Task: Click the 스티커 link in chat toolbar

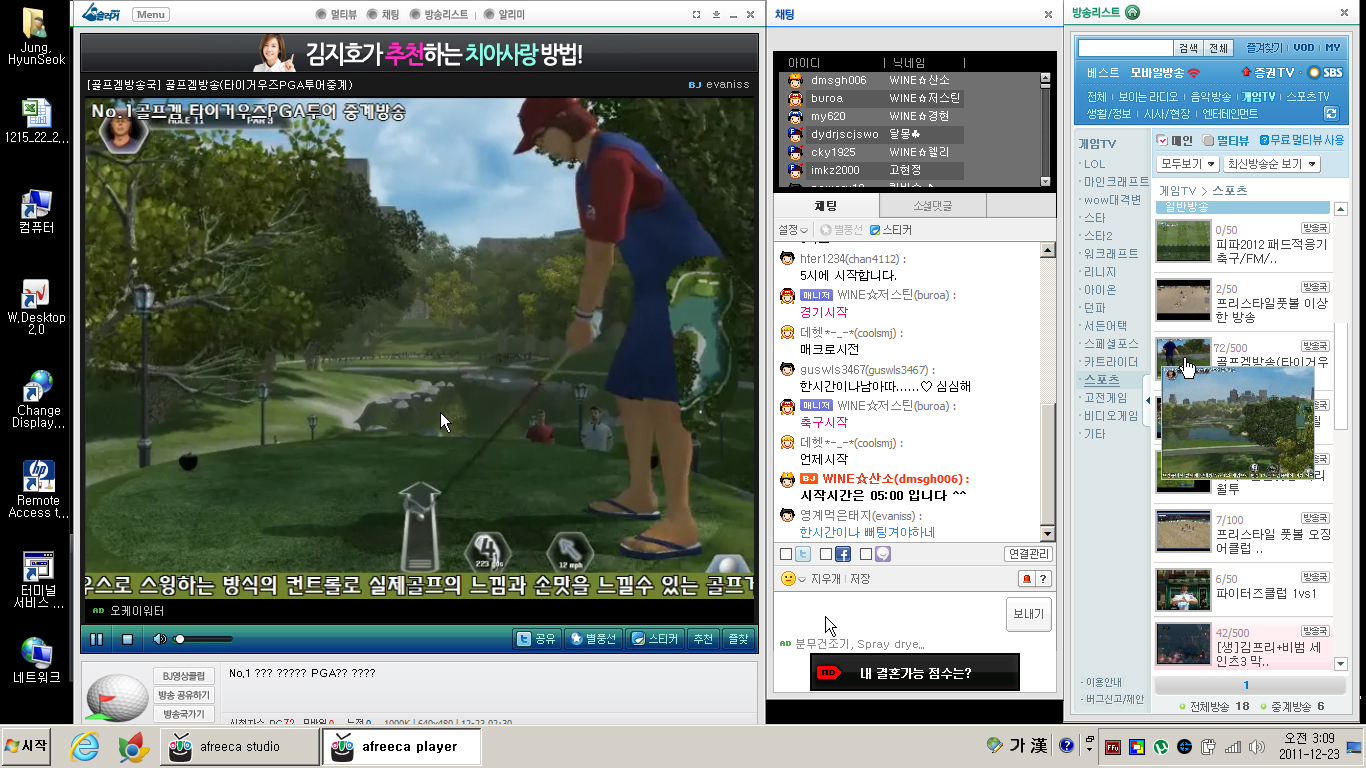Action: [890, 230]
